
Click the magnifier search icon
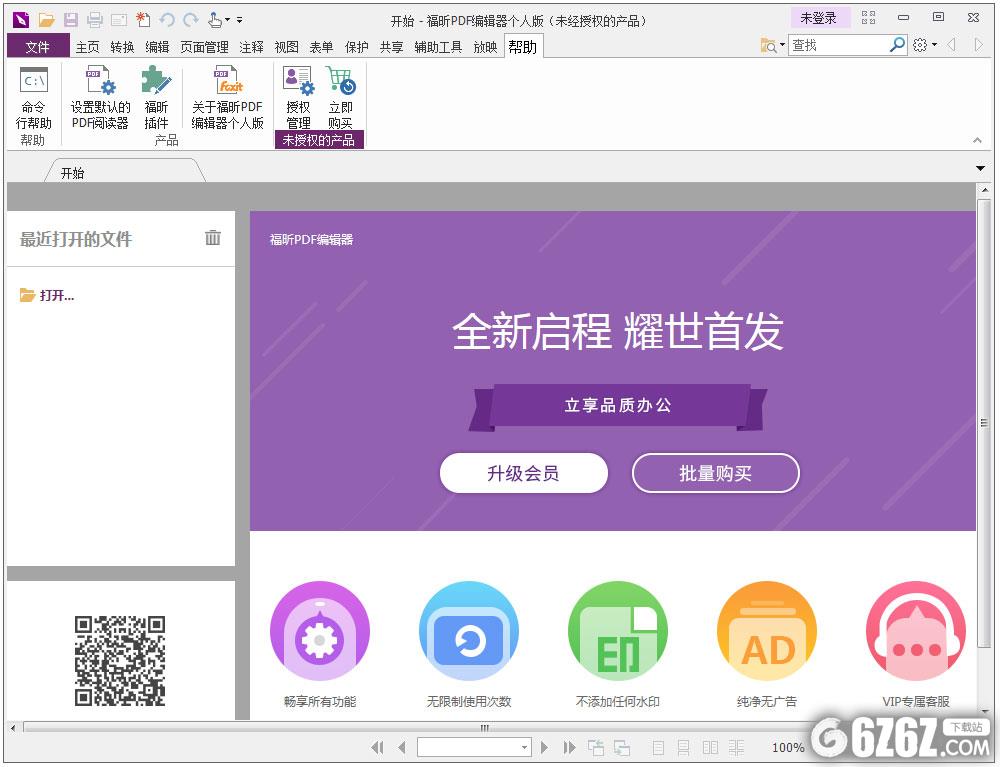(x=897, y=45)
